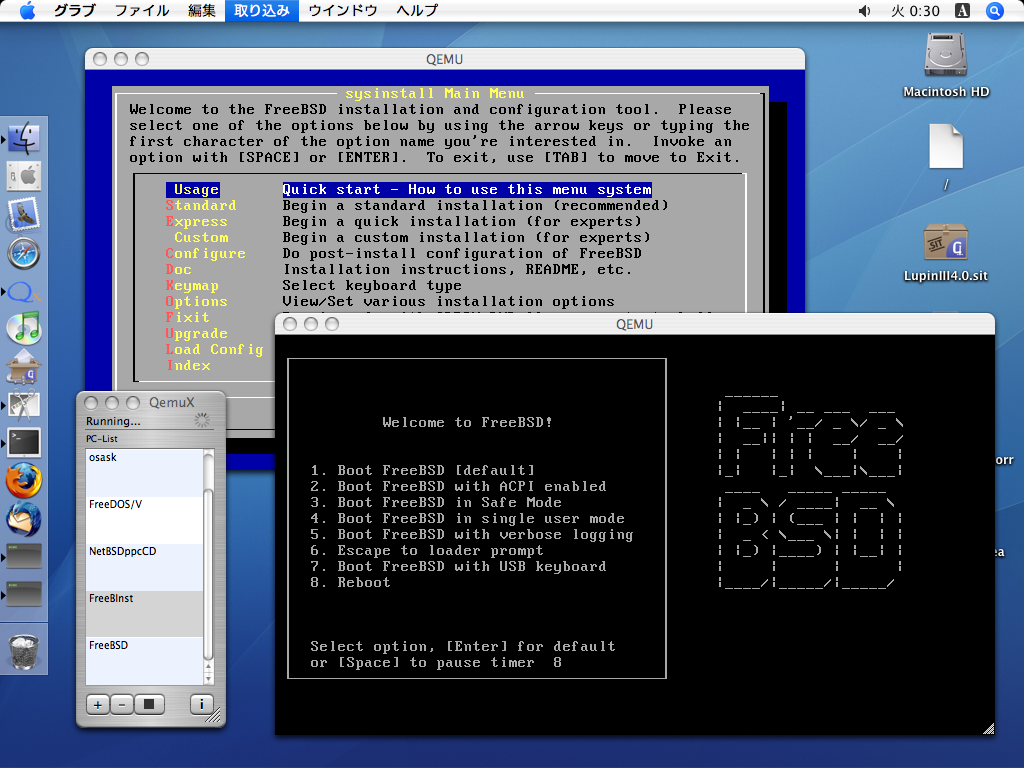Open the ファイル menu
Screen dimensions: 1024x768
pos(142,10)
